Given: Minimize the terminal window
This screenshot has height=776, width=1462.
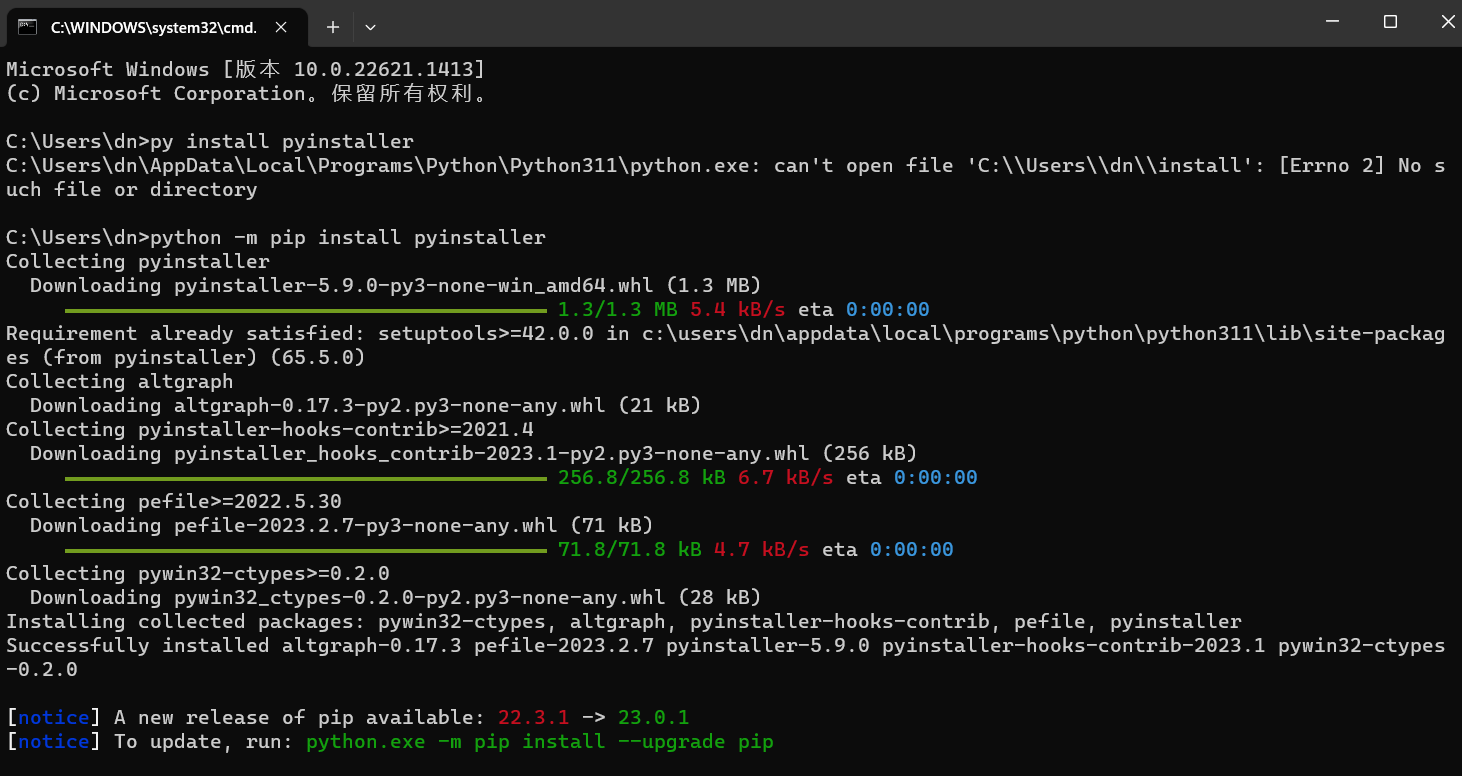Looking at the screenshot, I should (x=1333, y=22).
